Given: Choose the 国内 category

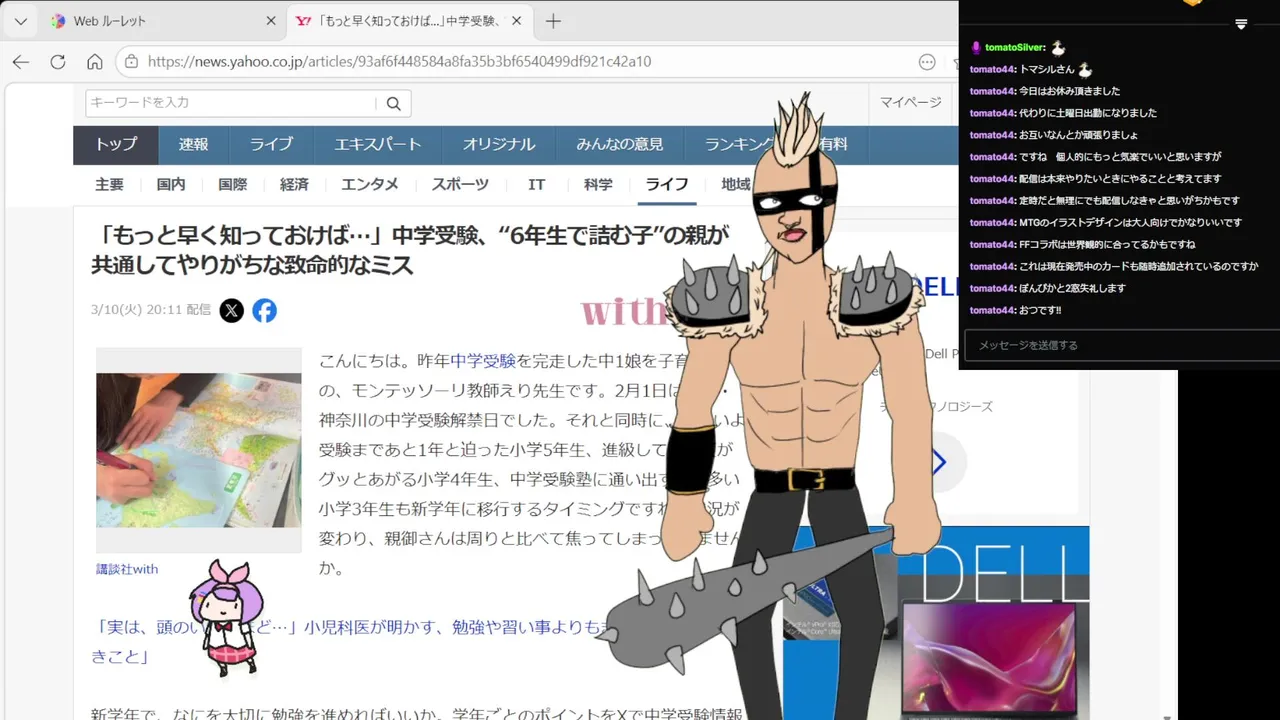Looking at the screenshot, I should 171,185.
